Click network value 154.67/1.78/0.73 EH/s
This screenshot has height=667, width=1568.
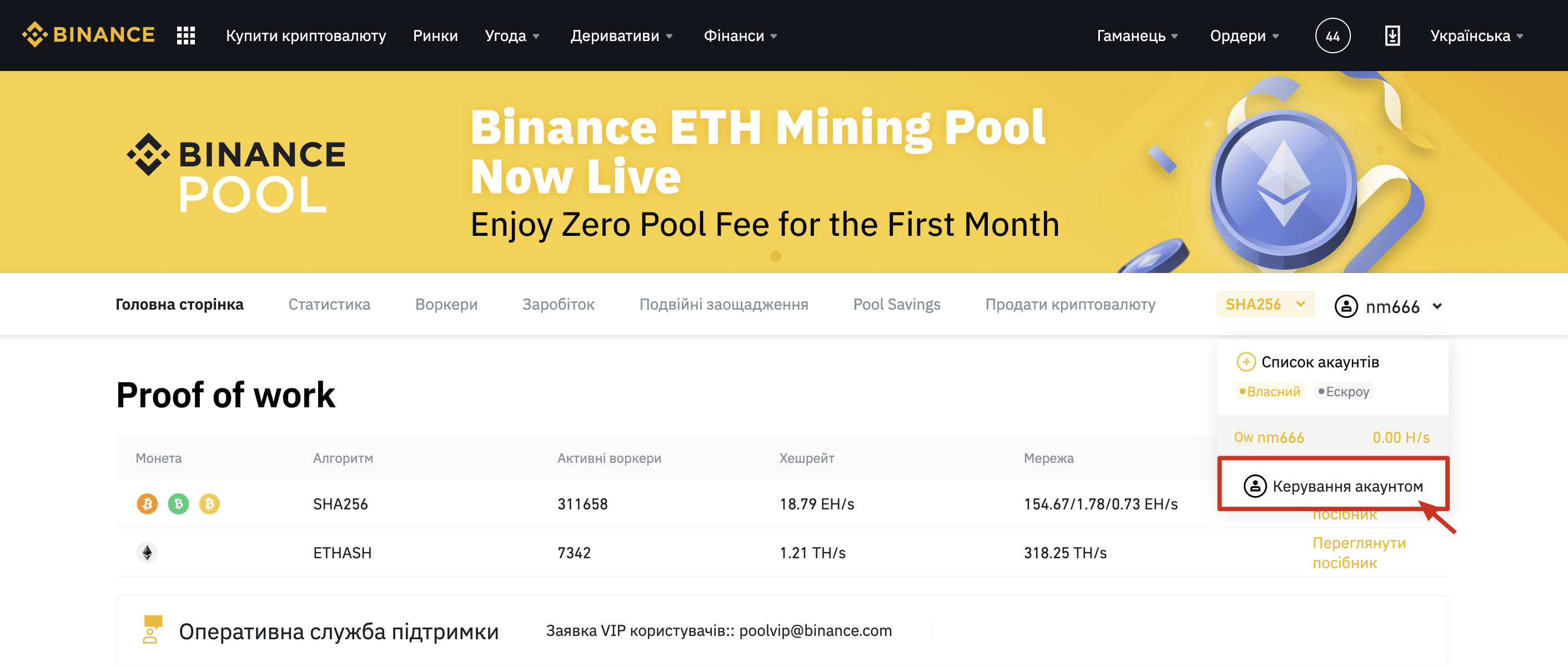tap(1100, 503)
